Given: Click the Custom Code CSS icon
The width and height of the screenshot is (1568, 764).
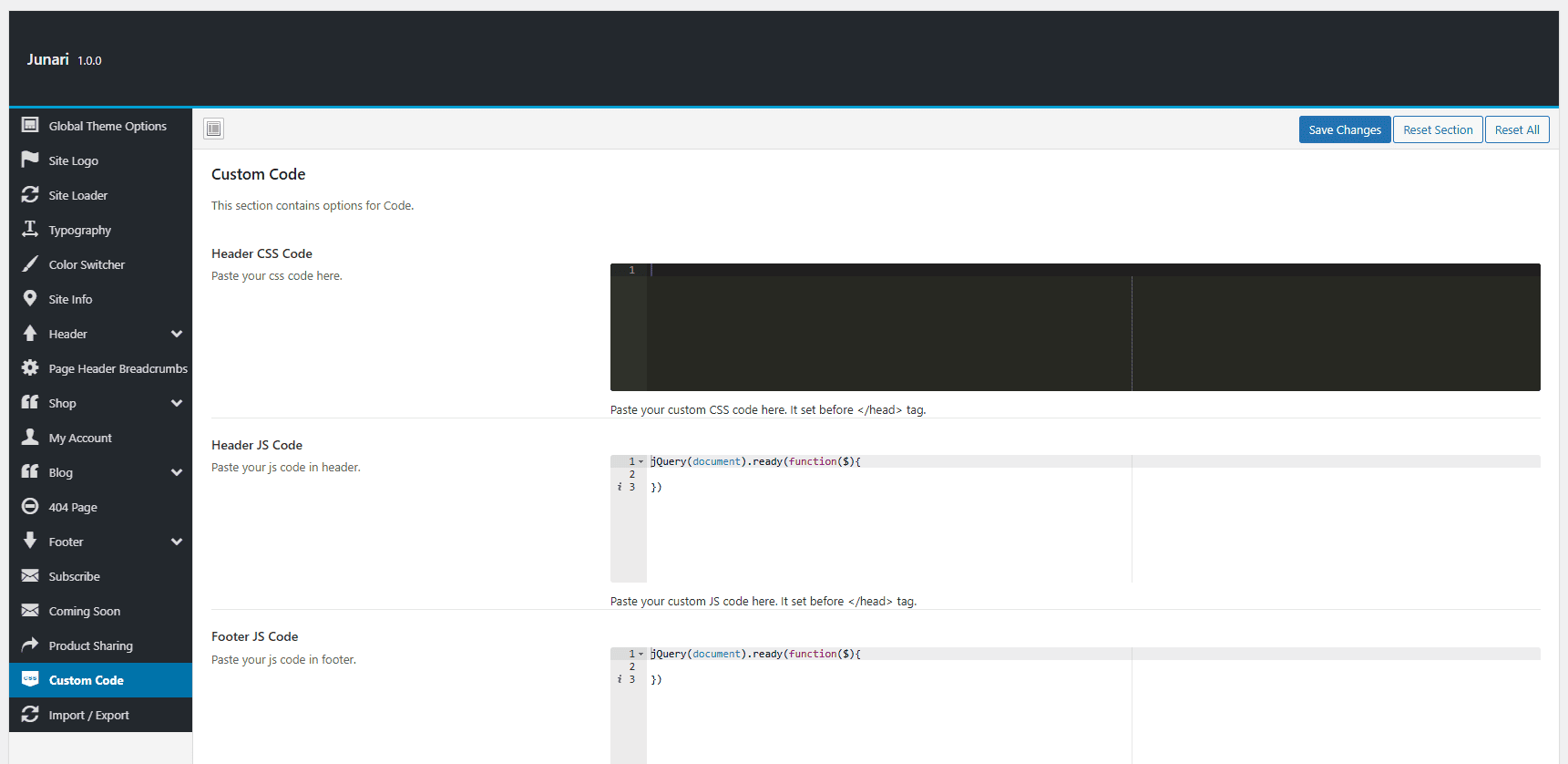Looking at the screenshot, I should (30, 679).
